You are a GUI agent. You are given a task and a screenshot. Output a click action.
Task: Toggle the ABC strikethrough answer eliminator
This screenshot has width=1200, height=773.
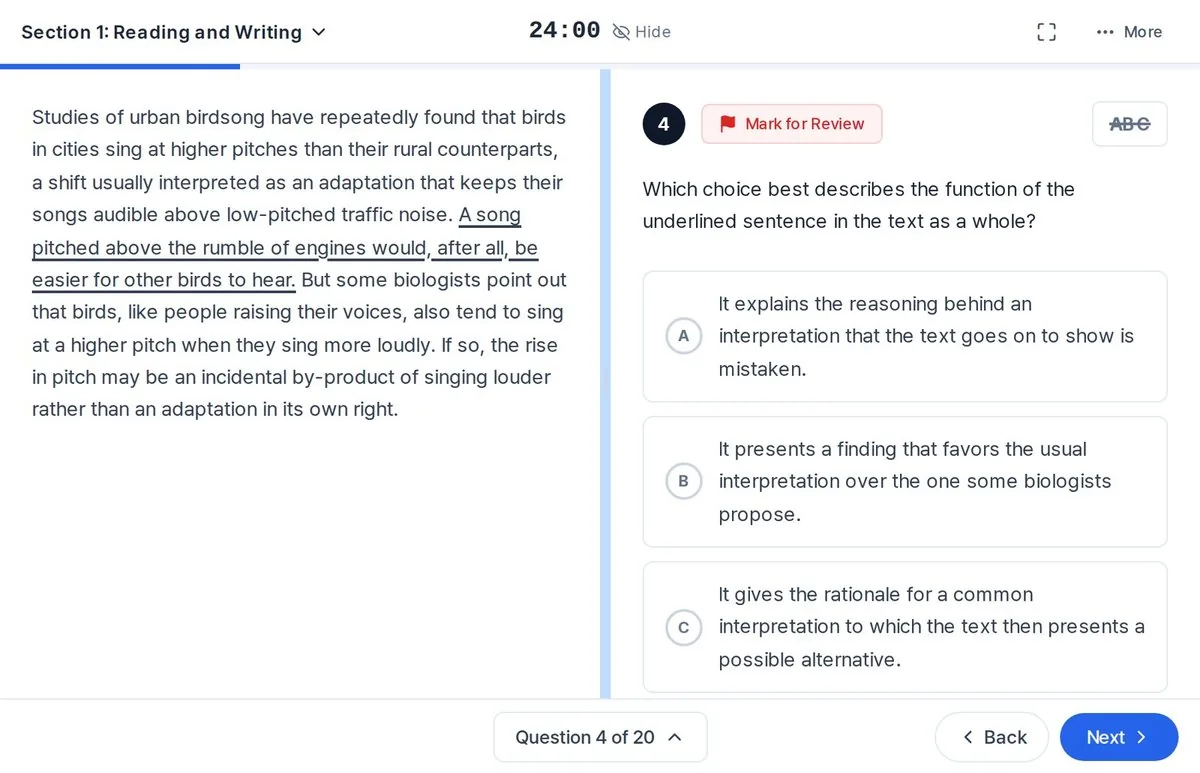pos(1130,124)
